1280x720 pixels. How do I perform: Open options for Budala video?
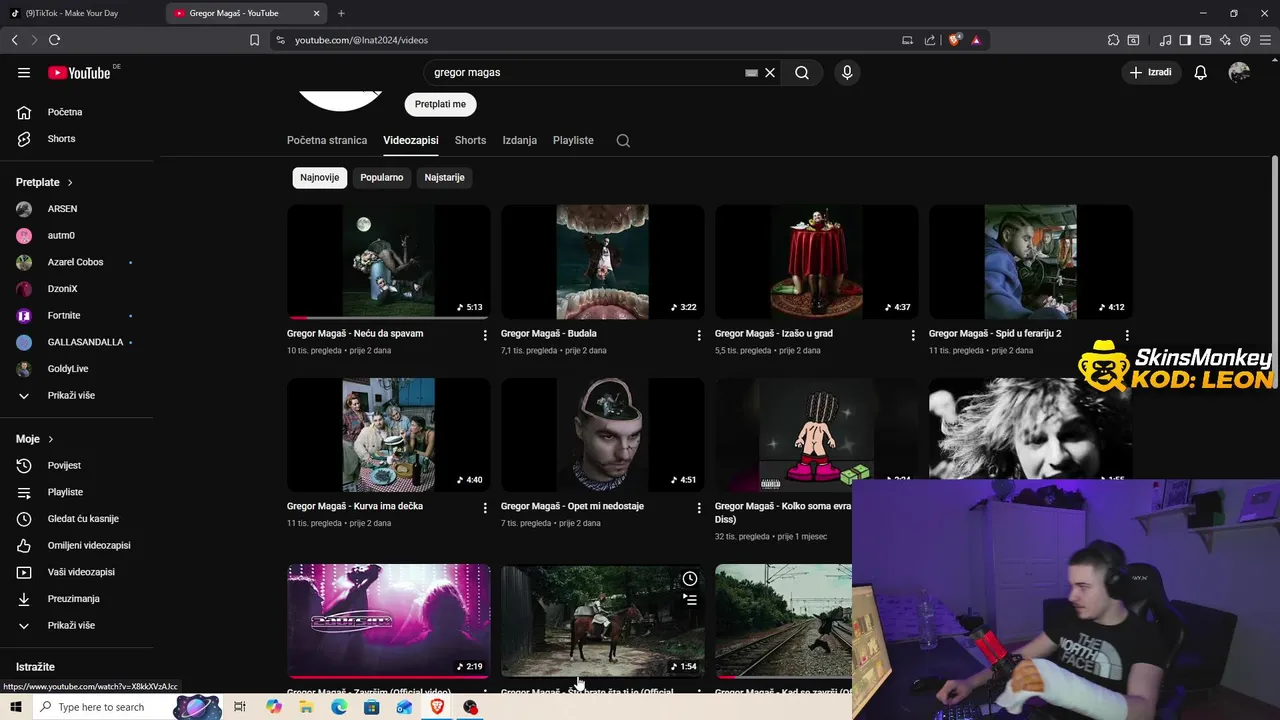[x=699, y=335]
